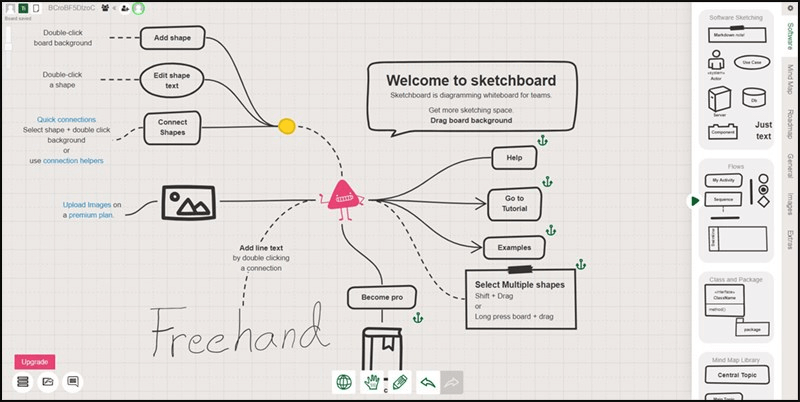The height and width of the screenshot is (402, 800).
Task: Click the add user invite icon
Action: (x=124, y=8)
